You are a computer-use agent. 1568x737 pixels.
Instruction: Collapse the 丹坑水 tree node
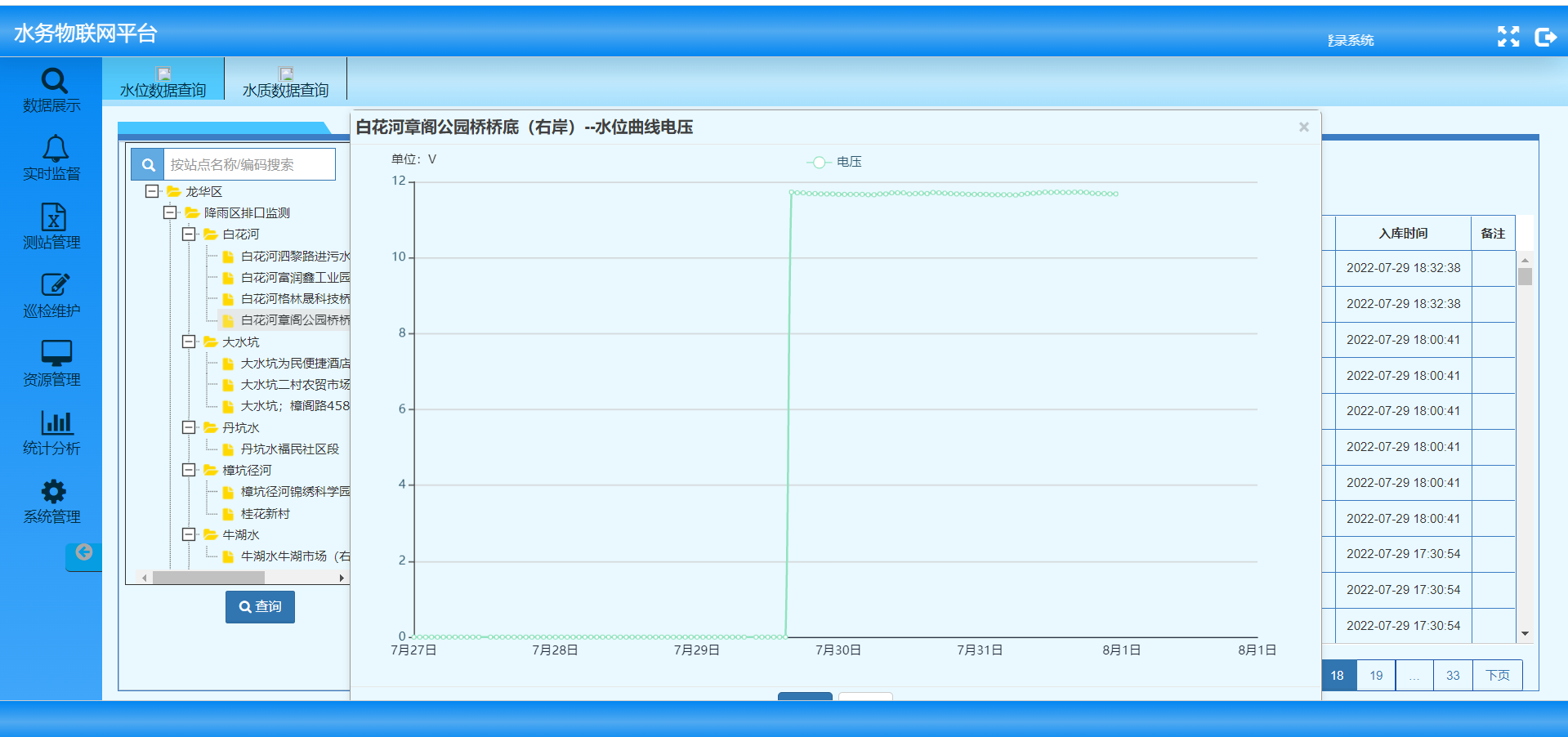(189, 427)
